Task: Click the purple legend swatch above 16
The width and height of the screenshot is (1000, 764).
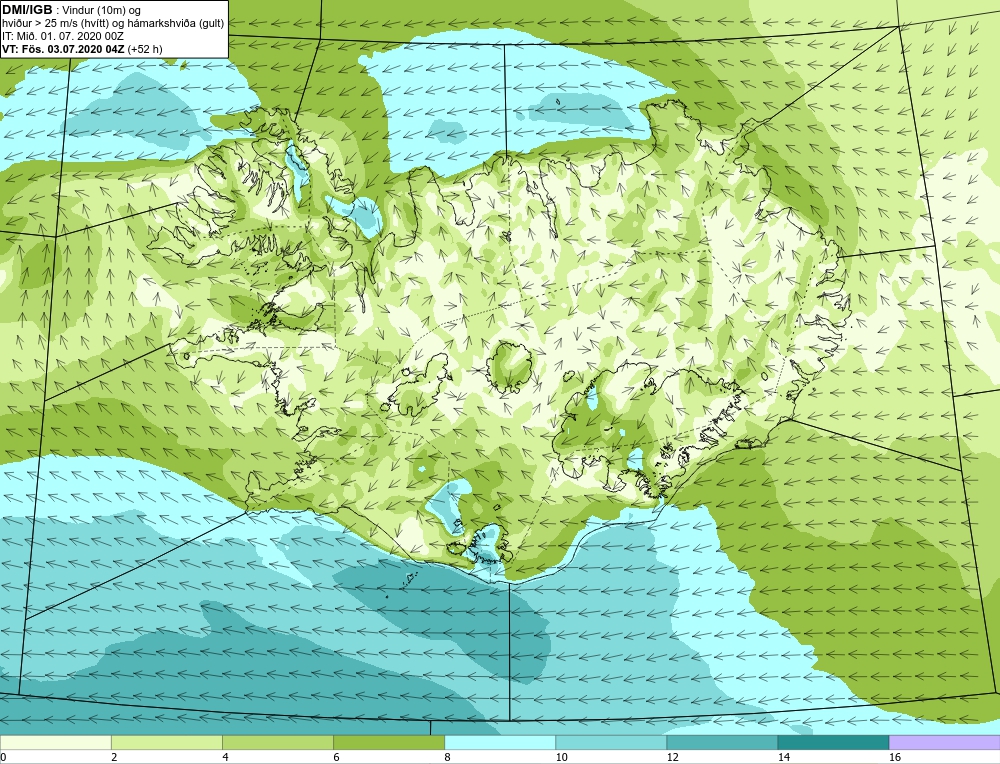Action: click(x=945, y=742)
